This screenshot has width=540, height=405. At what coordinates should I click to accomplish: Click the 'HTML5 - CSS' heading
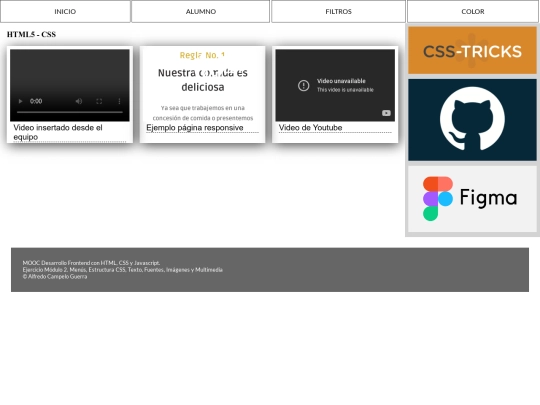pos(31,34)
